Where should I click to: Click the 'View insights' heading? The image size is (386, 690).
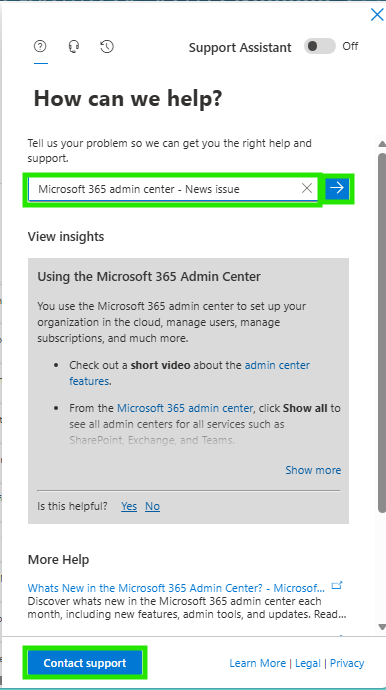[66, 237]
